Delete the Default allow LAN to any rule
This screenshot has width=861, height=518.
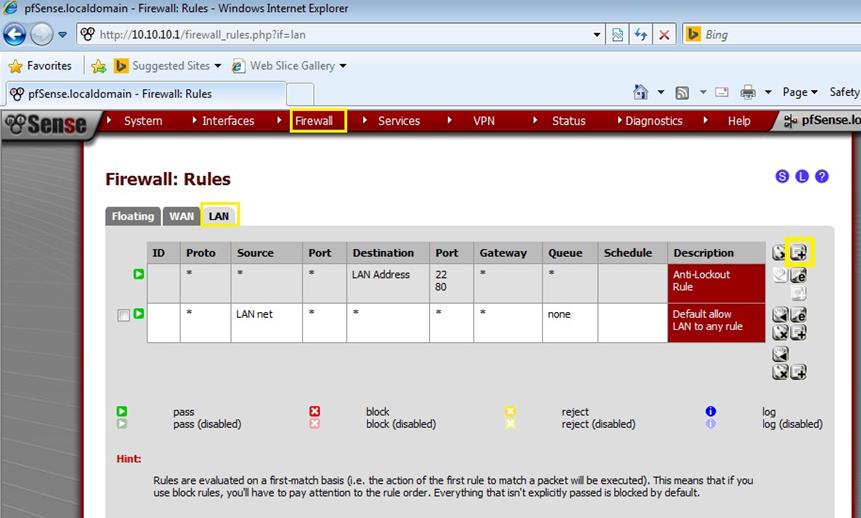coord(780,332)
